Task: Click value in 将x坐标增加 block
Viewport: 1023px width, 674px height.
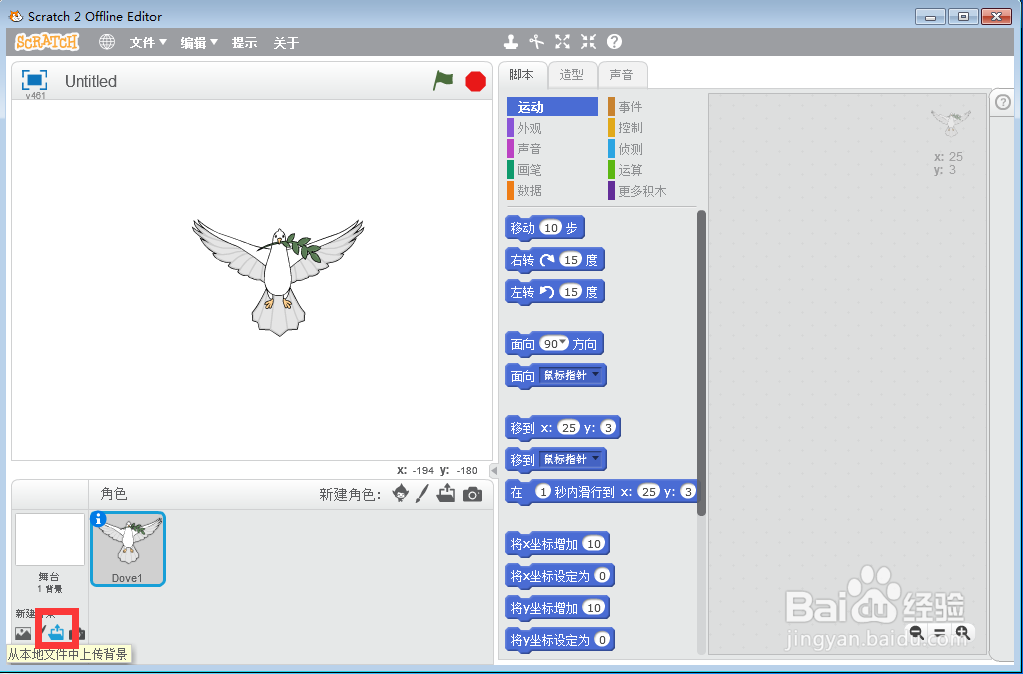Action: tap(593, 544)
